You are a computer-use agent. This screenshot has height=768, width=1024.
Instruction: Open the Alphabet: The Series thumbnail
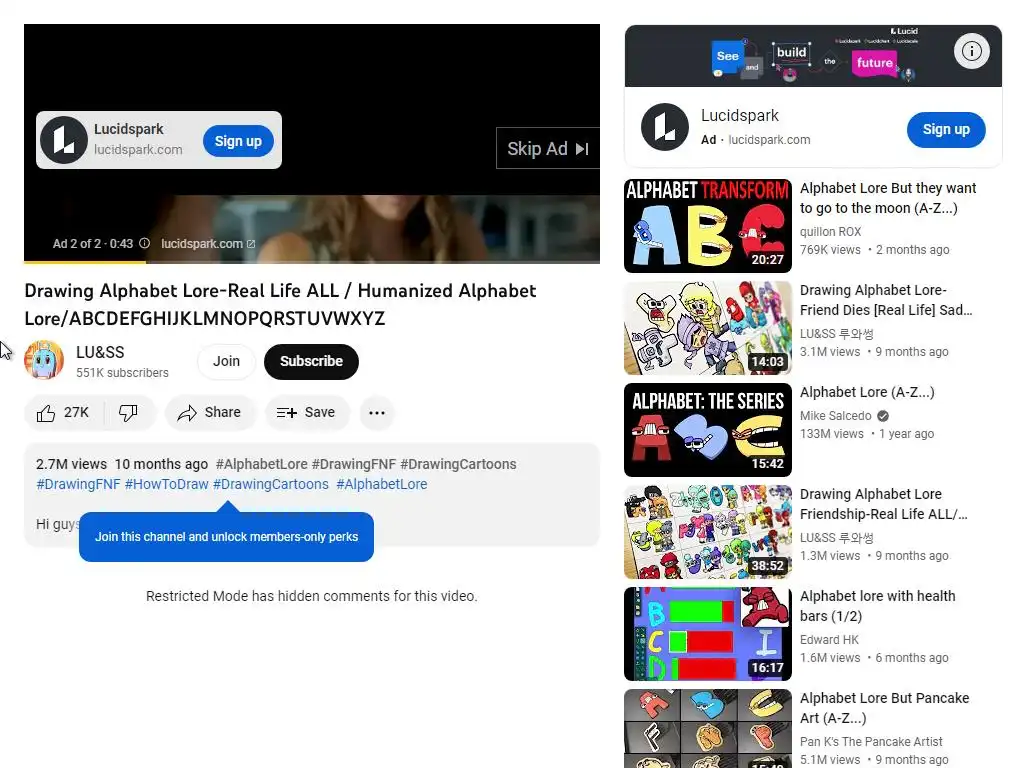click(x=708, y=430)
